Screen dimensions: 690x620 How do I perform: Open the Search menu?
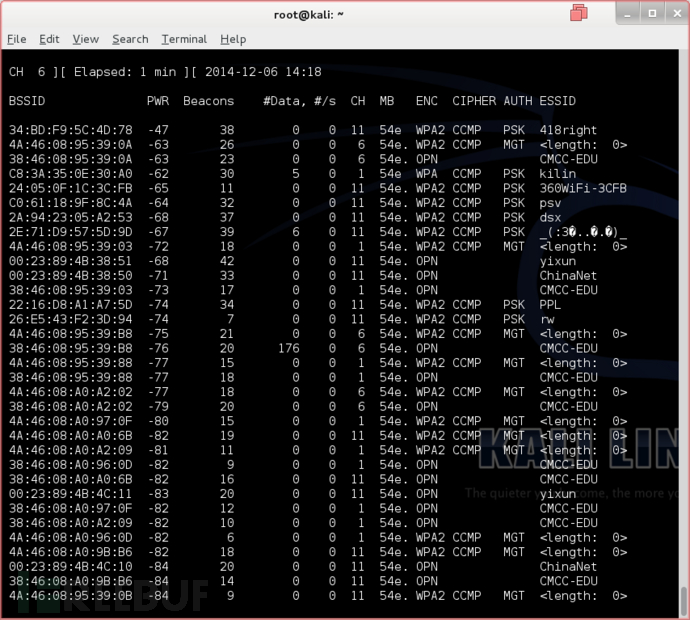pos(130,39)
